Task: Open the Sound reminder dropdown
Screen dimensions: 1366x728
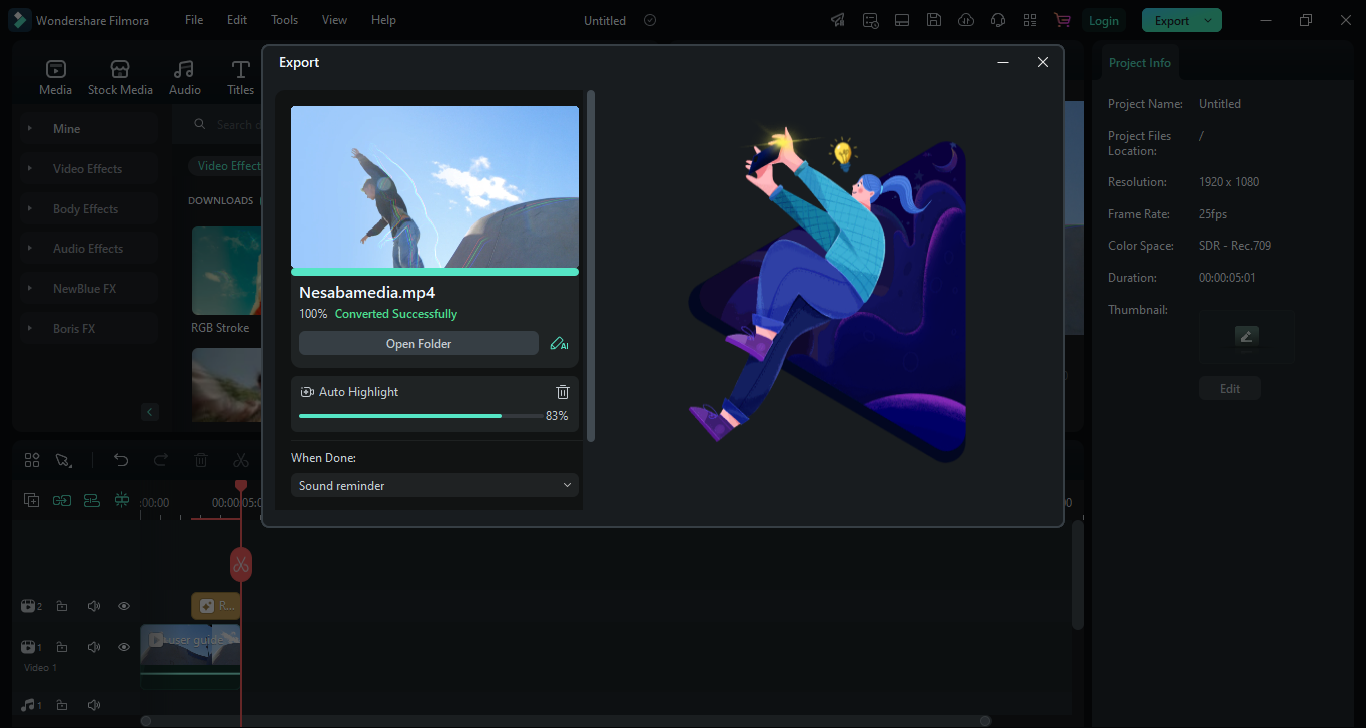Action: tap(434, 486)
